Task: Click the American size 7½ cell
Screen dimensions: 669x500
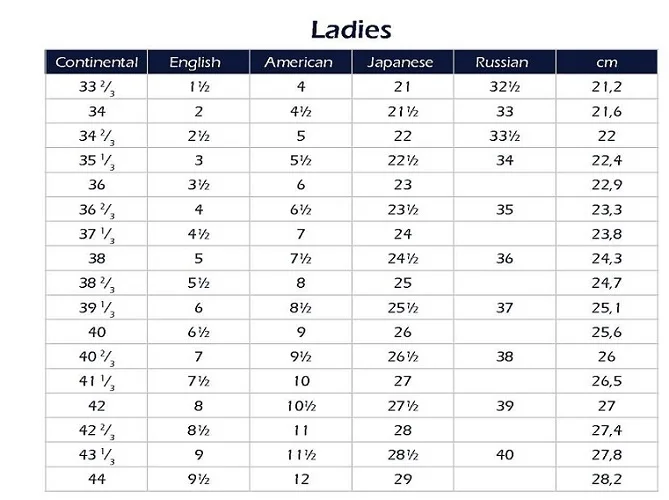Action: click(298, 258)
